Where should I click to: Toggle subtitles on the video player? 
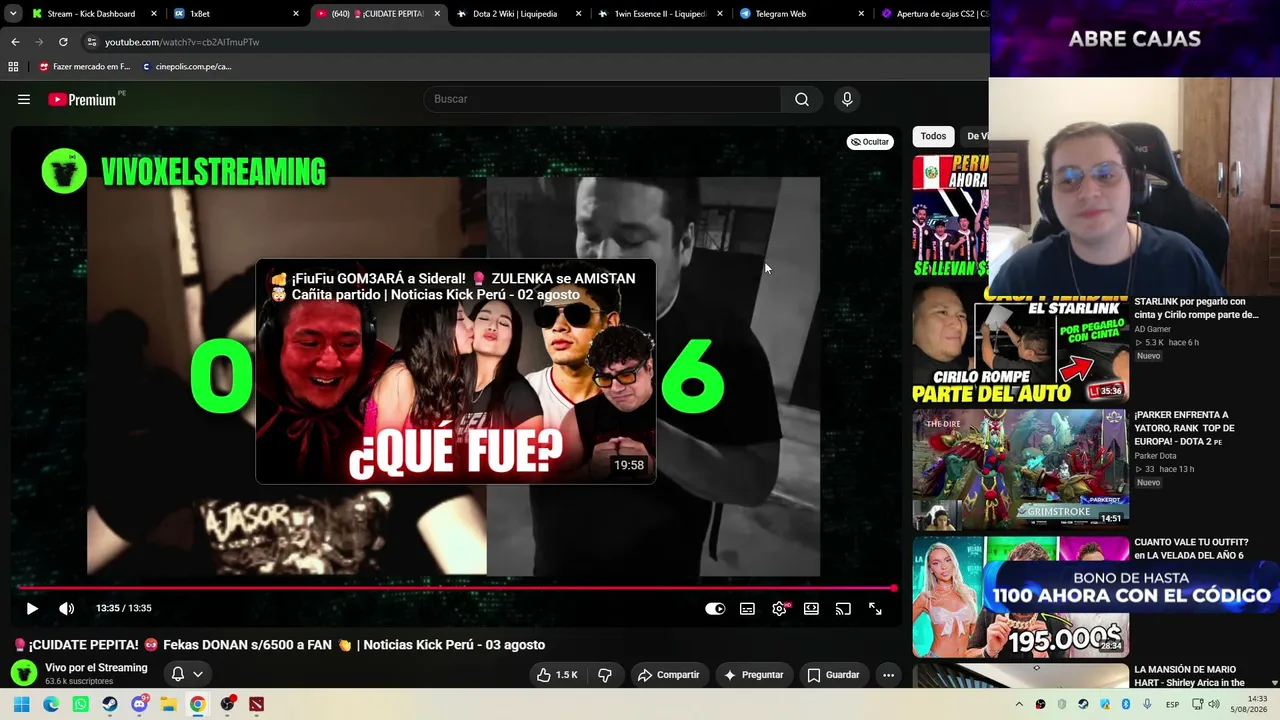tap(747, 608)
